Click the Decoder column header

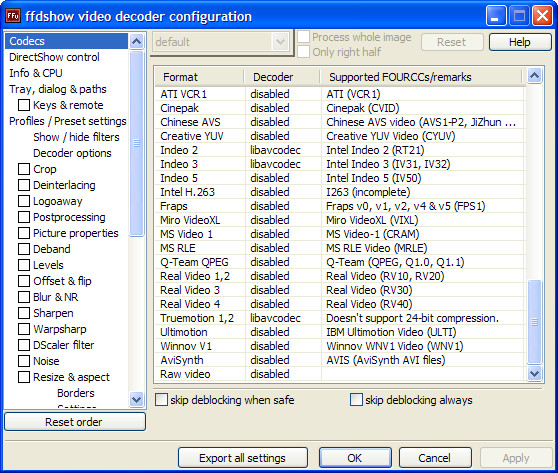pyautogui.click(x=282, y=77)
